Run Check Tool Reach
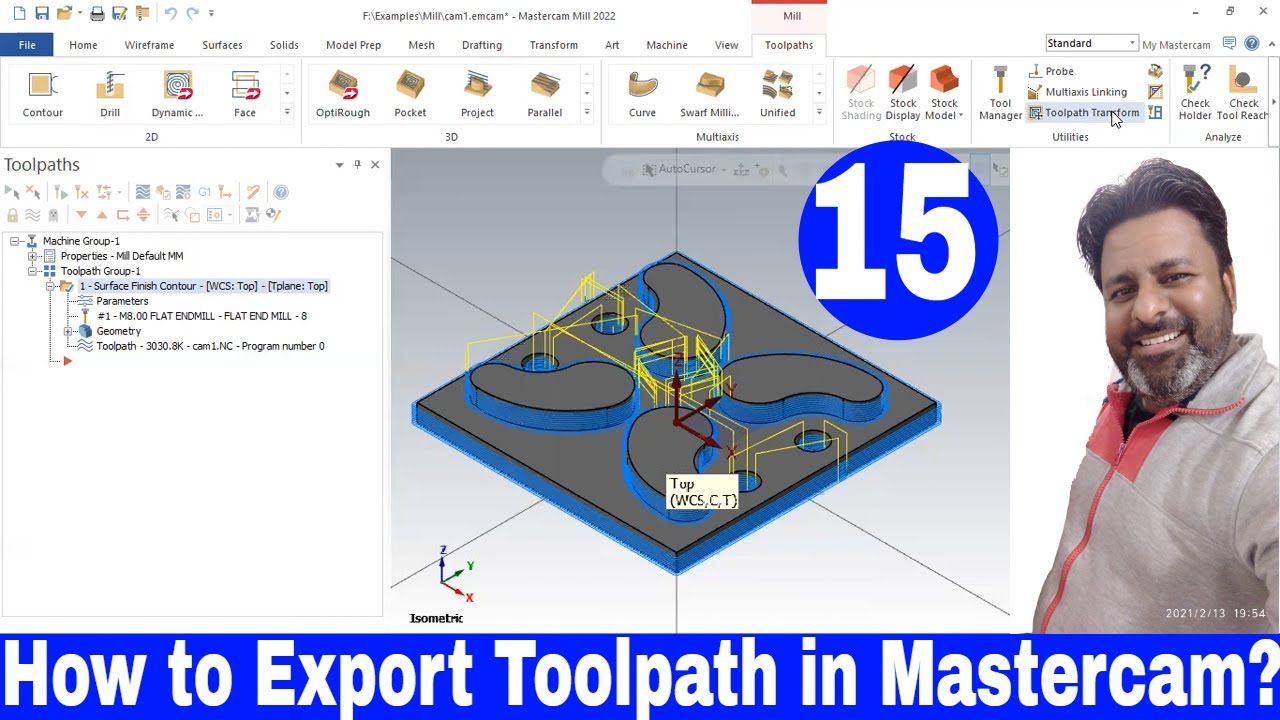 point(1244,94)
